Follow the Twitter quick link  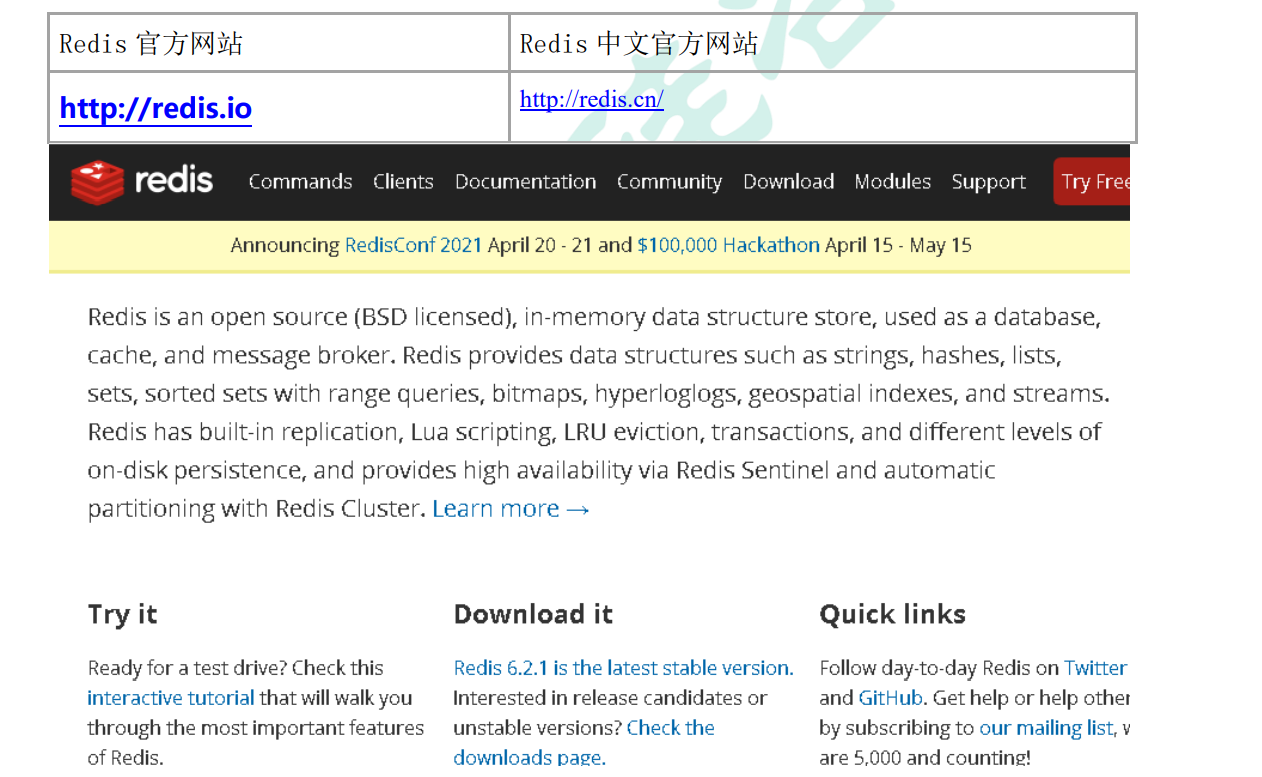[1095, 668]
